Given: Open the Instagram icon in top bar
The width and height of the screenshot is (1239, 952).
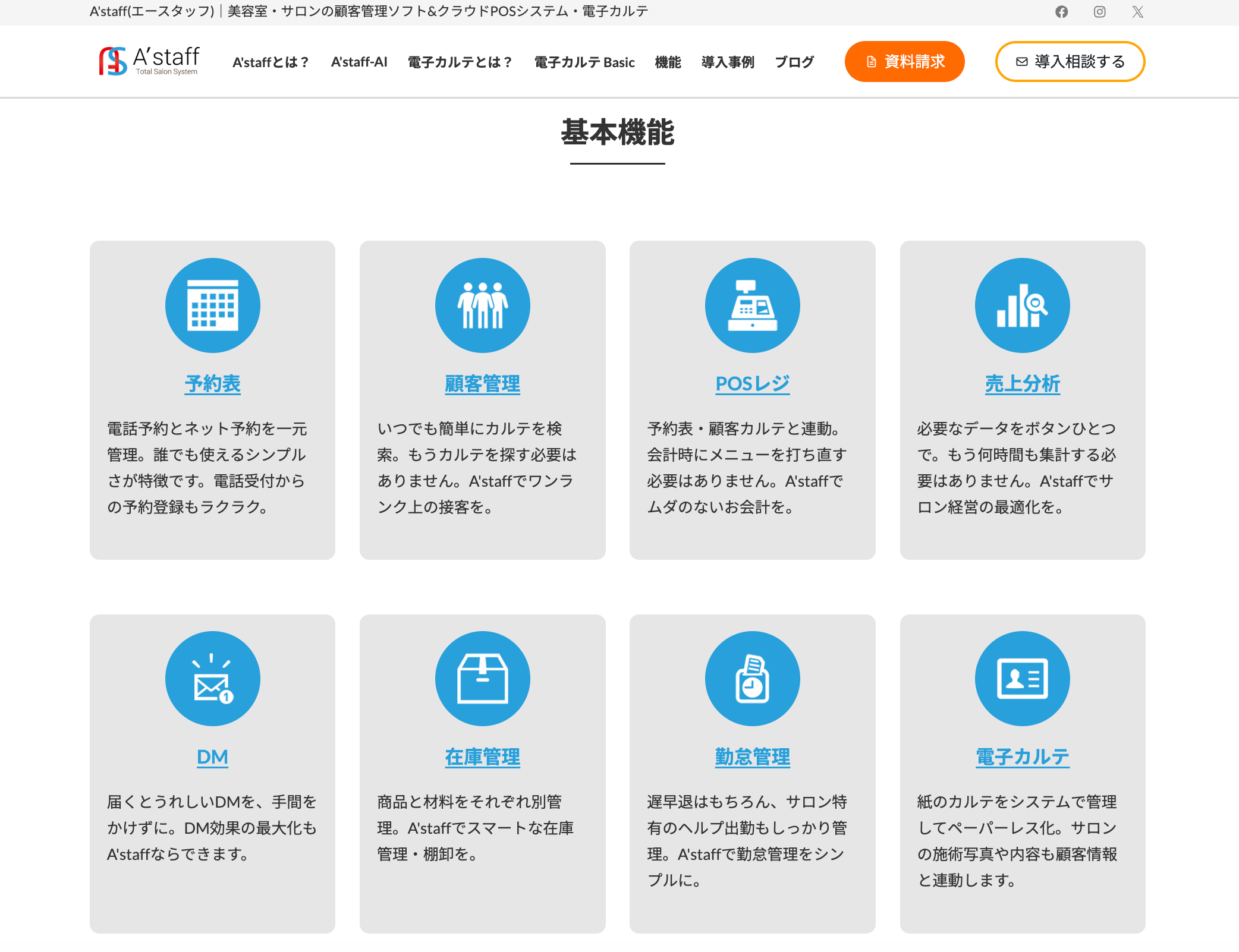Looking at the screenshot, I should coord(1099,12).
